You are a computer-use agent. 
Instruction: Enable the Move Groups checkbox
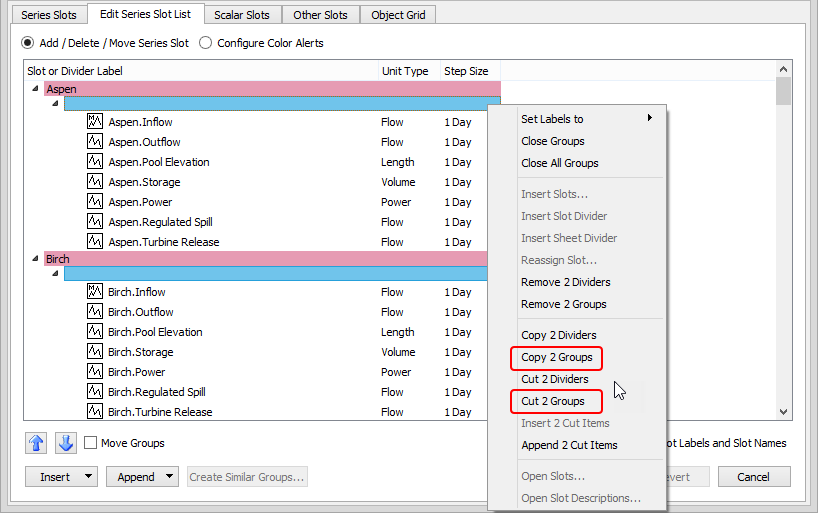pyautogui.click(x=91, y=443)
